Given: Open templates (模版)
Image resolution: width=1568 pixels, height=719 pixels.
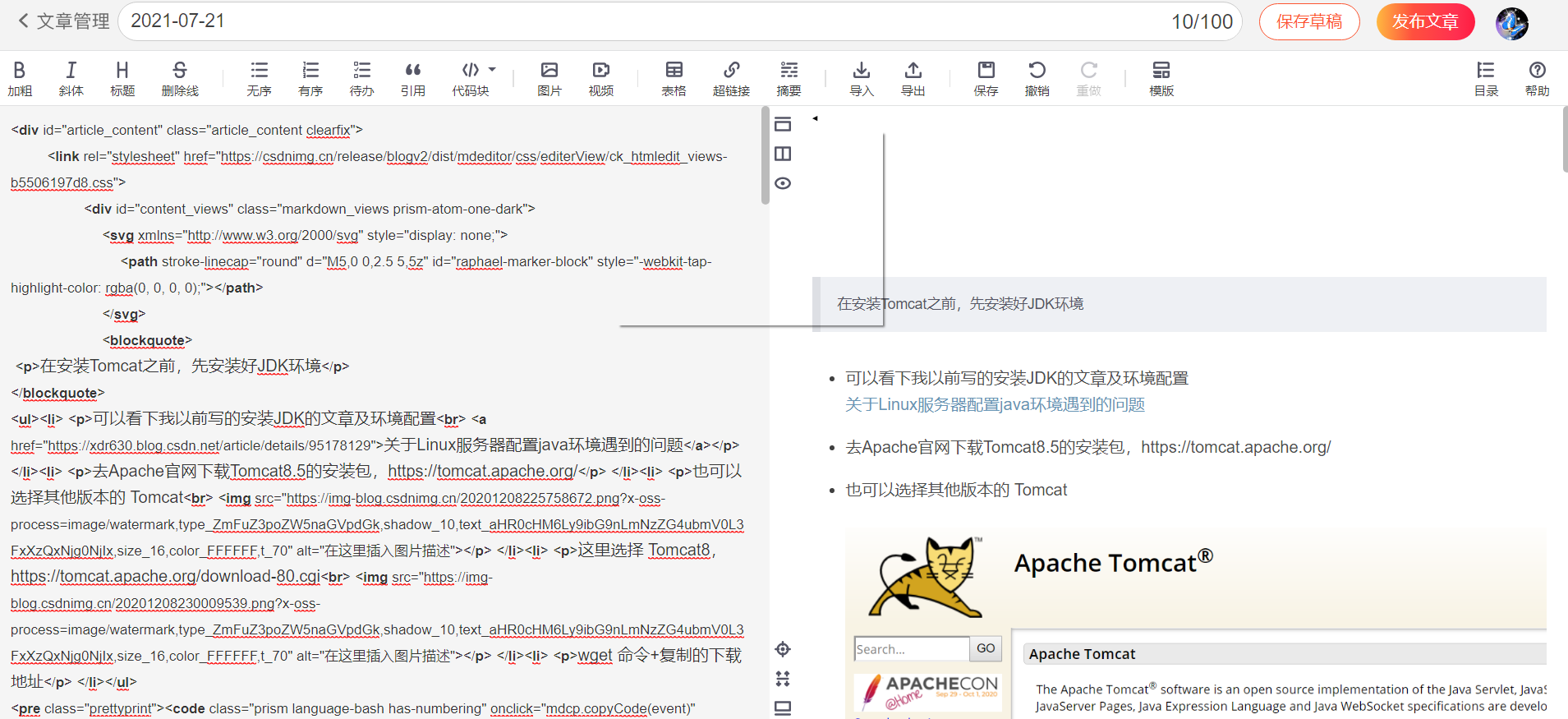Looking at the screenshot, I should point(1161,79).
